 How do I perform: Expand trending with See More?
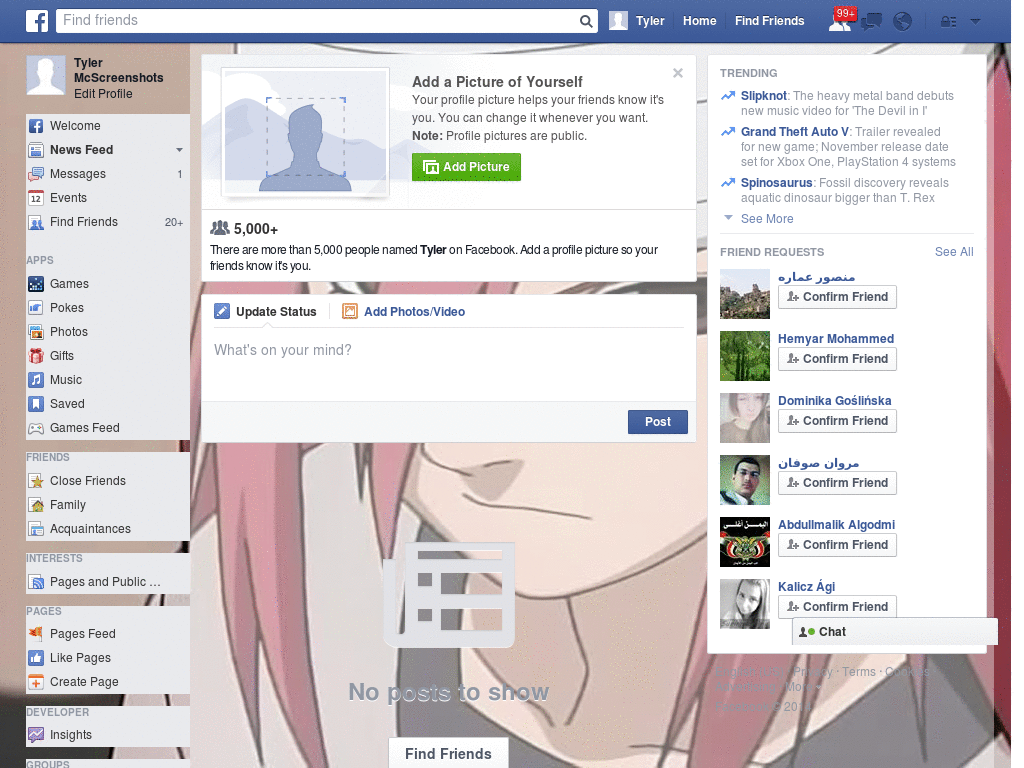pos(767,219)
